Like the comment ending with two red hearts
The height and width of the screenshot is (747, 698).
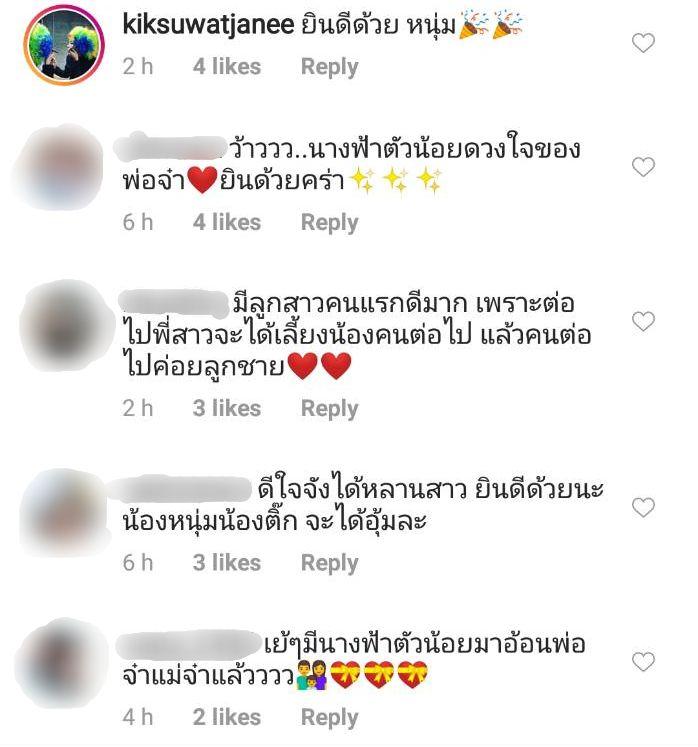pyautogui.click(x=643, y=322)
